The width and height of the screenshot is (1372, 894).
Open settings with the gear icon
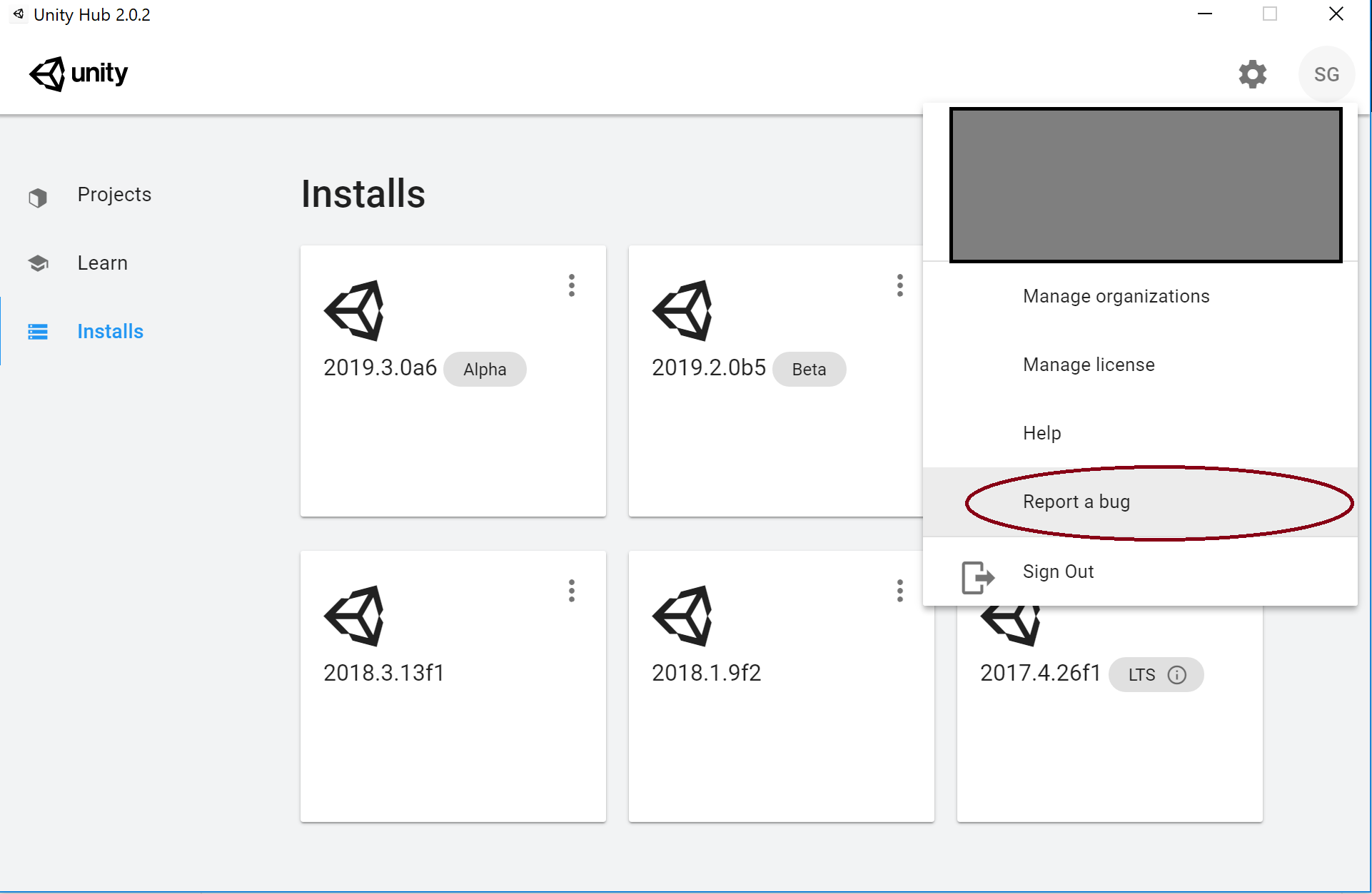[1252, 74]
